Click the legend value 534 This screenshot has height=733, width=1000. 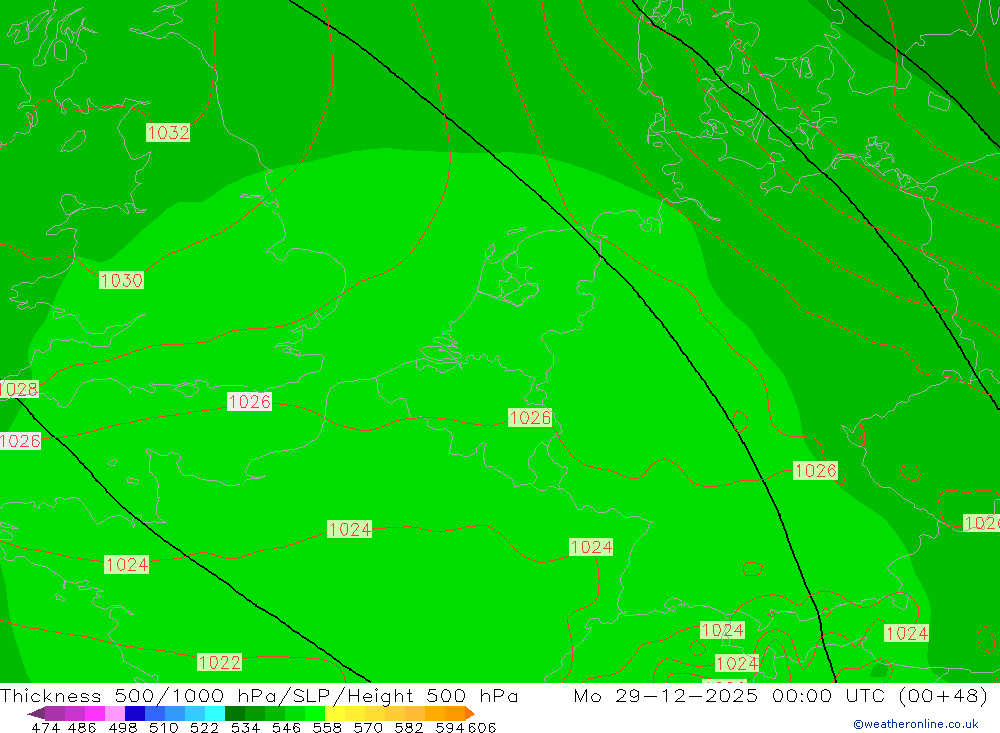click(x=245, y=728)
